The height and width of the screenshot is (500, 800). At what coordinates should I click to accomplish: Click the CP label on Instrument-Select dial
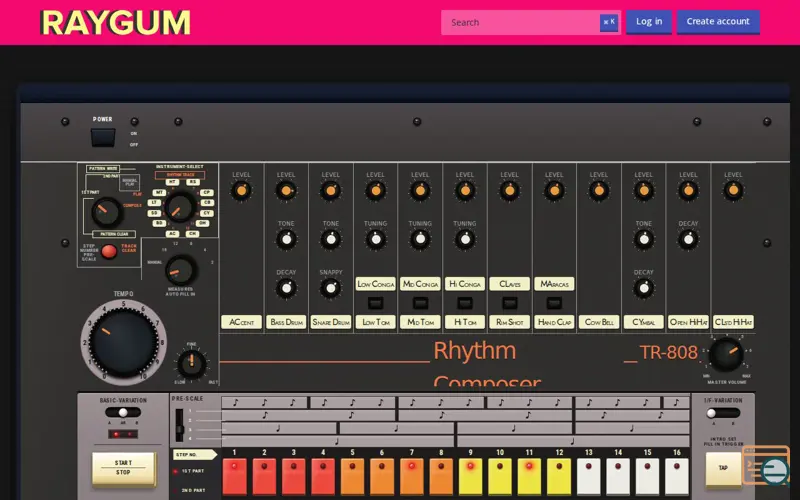207,193
